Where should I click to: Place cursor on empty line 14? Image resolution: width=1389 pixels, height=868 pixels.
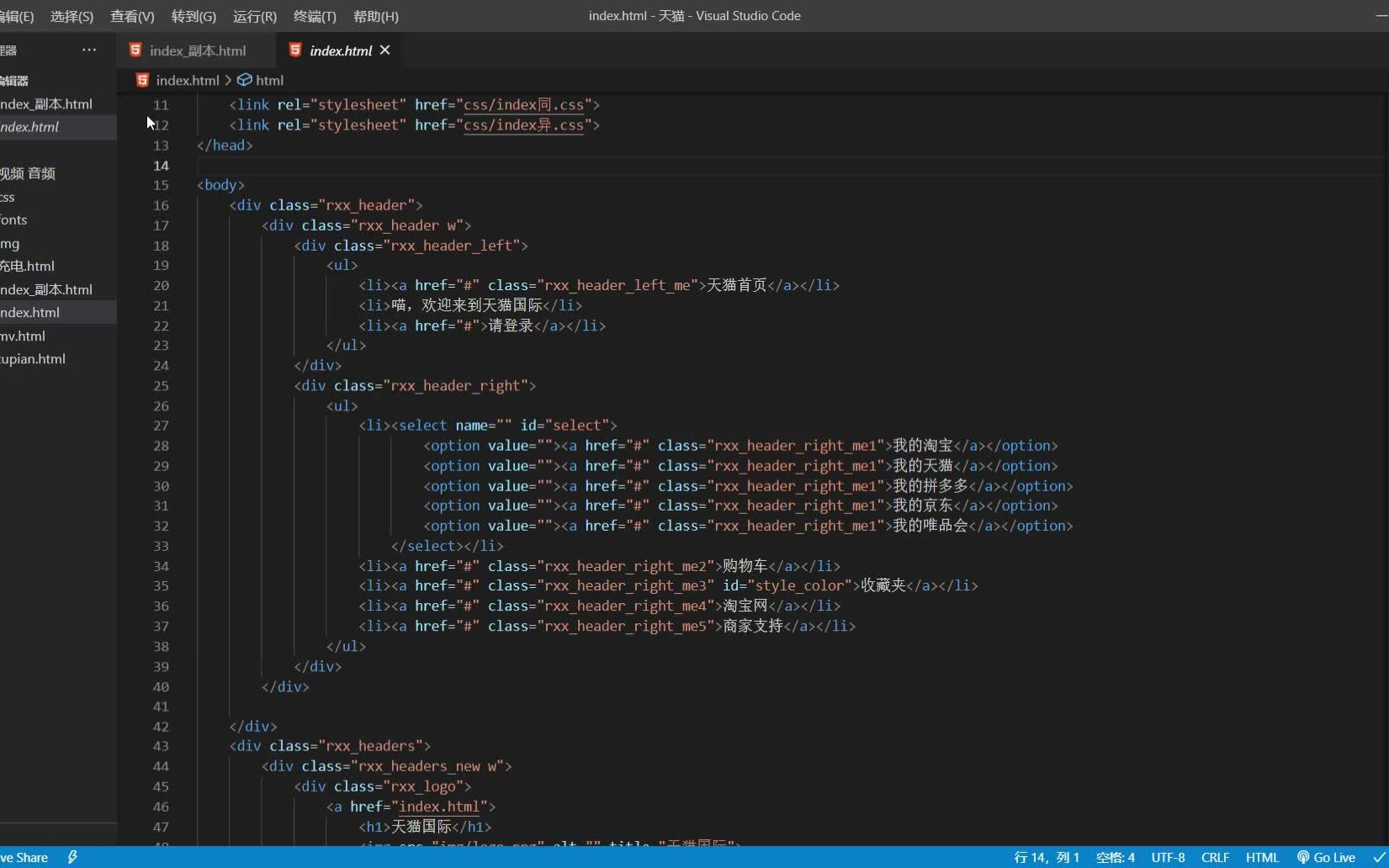click(x=791, y=166)
